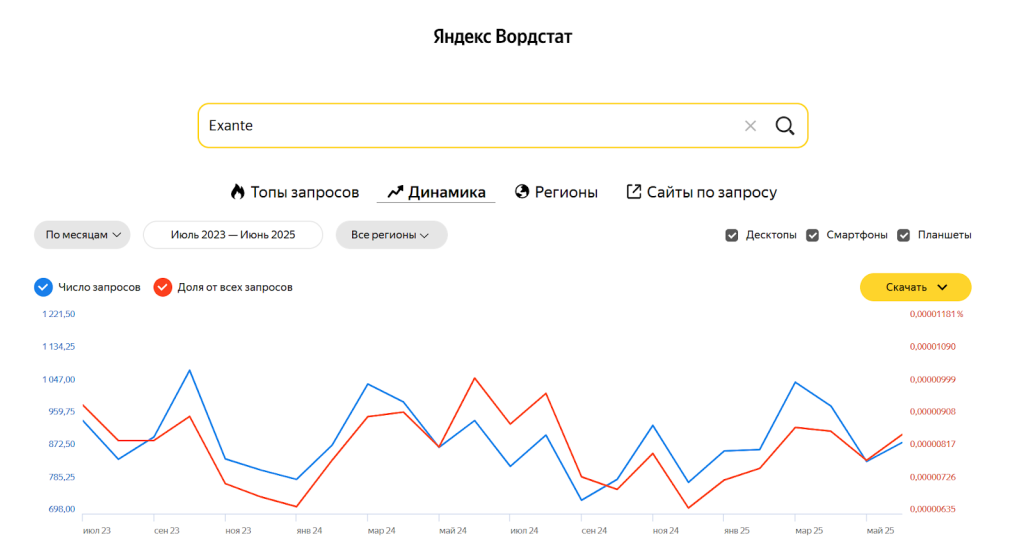Click the magnifying glass search icon
Screen dimensions: 1024x554
click(785, 126)
